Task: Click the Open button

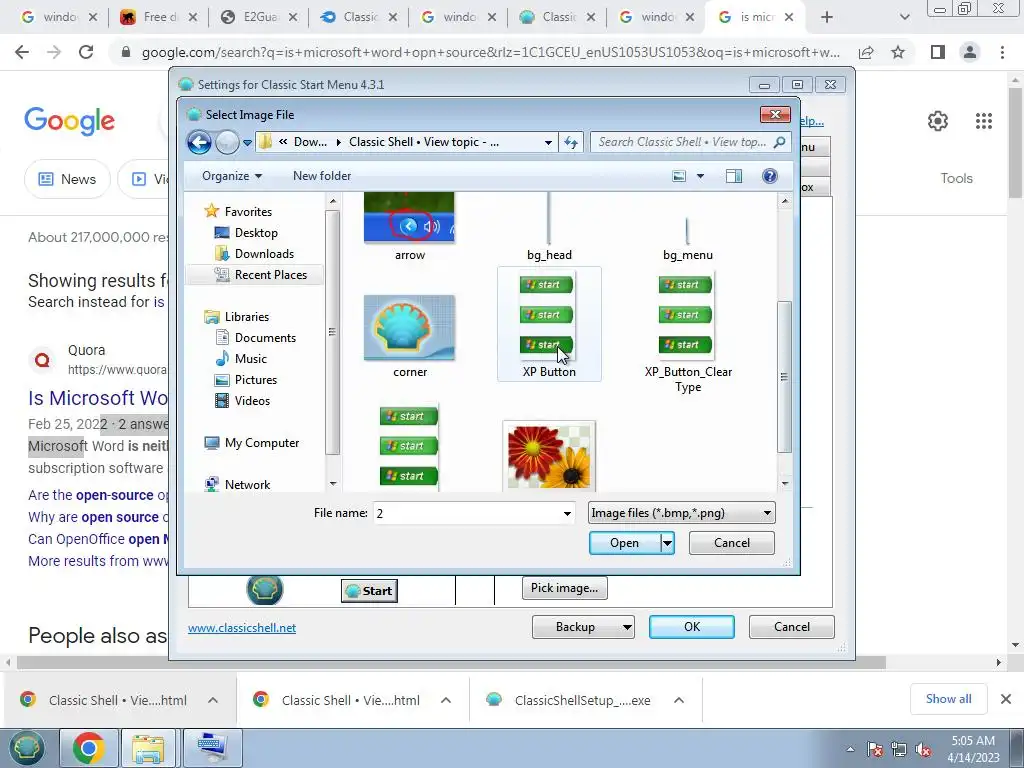Action: 624,543
